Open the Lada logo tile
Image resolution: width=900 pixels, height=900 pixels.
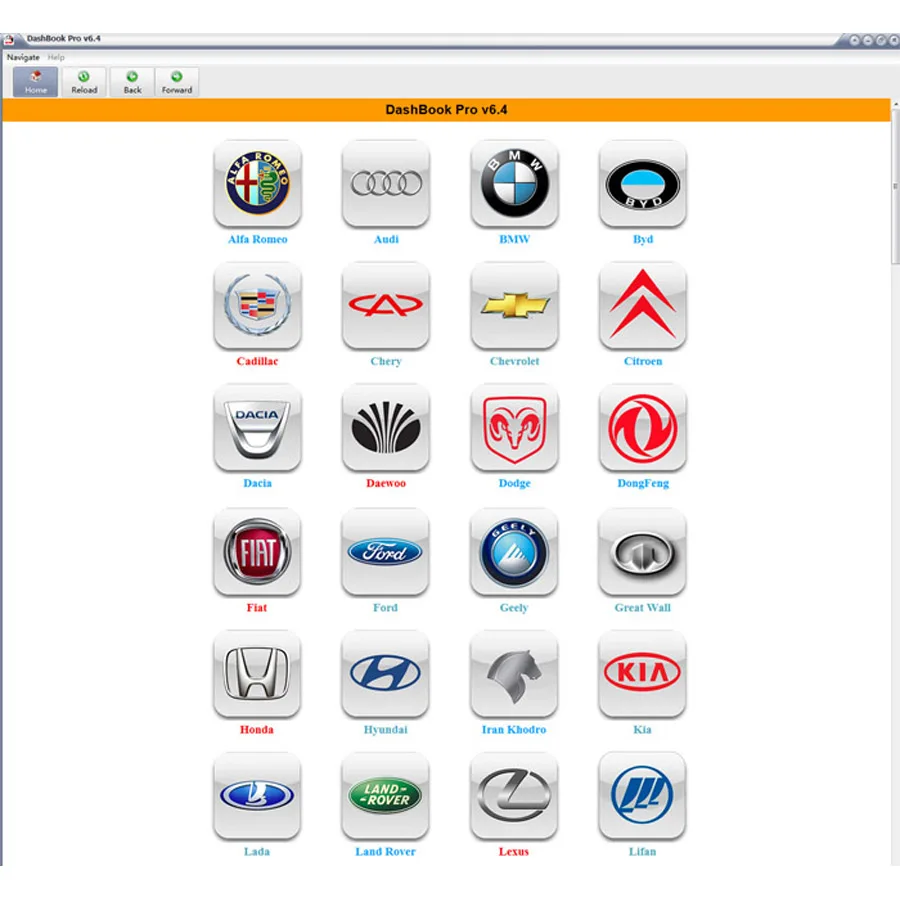pyautogui.click(x=257, y=796)
